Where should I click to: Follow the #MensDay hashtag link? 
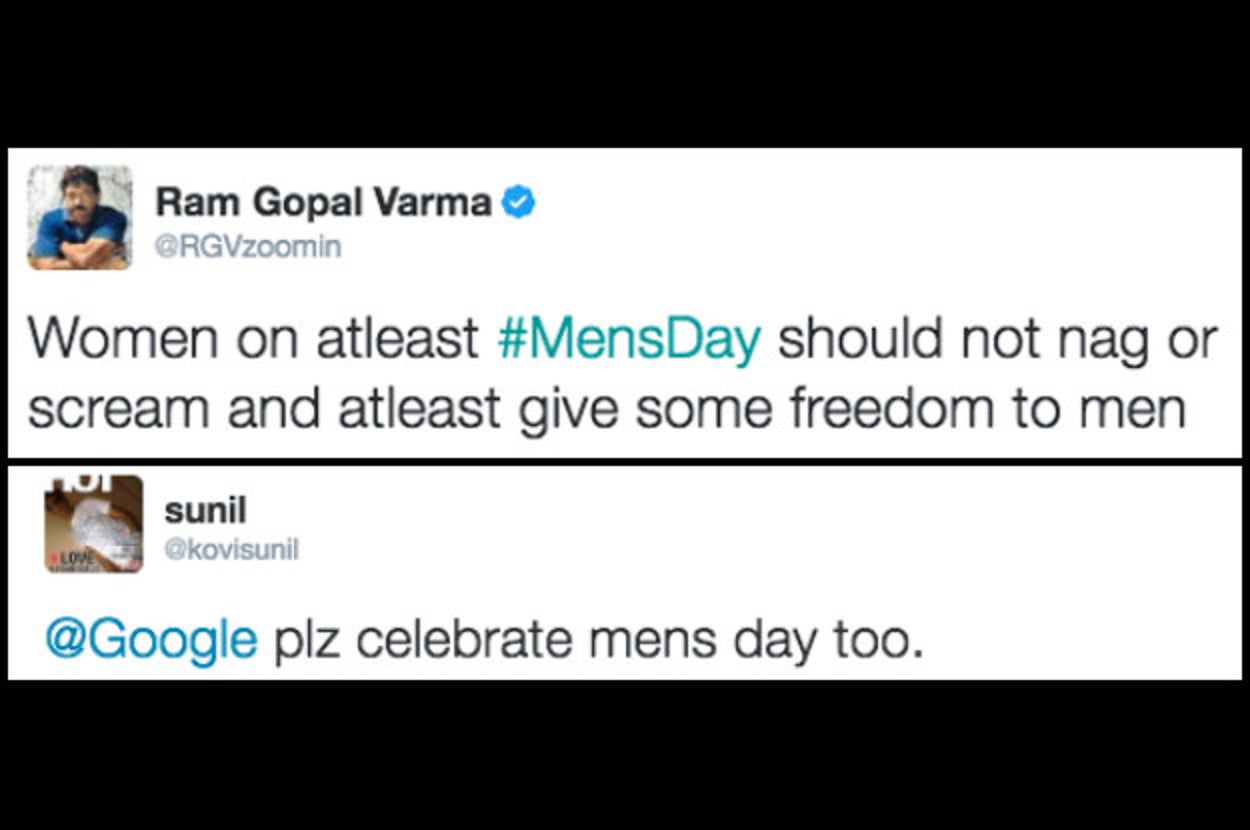coord(629,340)
